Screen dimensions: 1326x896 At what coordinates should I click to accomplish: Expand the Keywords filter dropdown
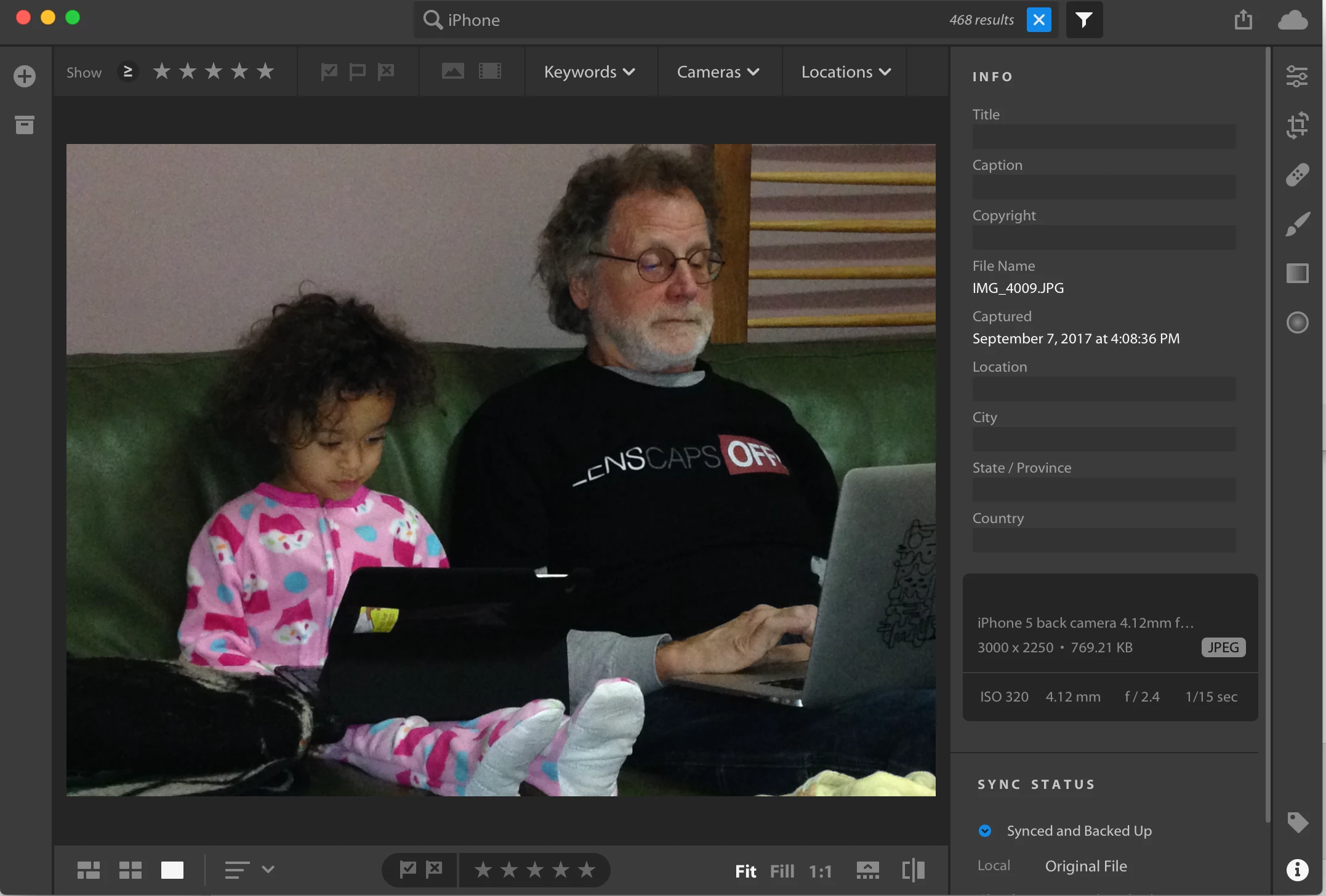tap(589, 72)
